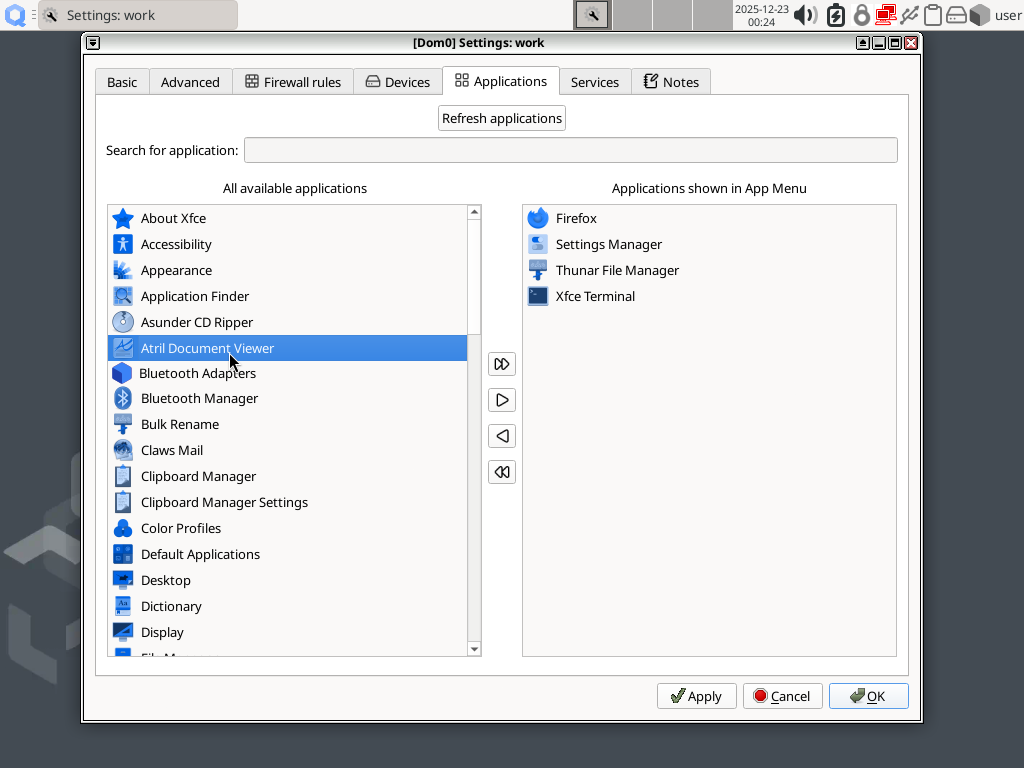Open the Devices tab

[398, 82]
